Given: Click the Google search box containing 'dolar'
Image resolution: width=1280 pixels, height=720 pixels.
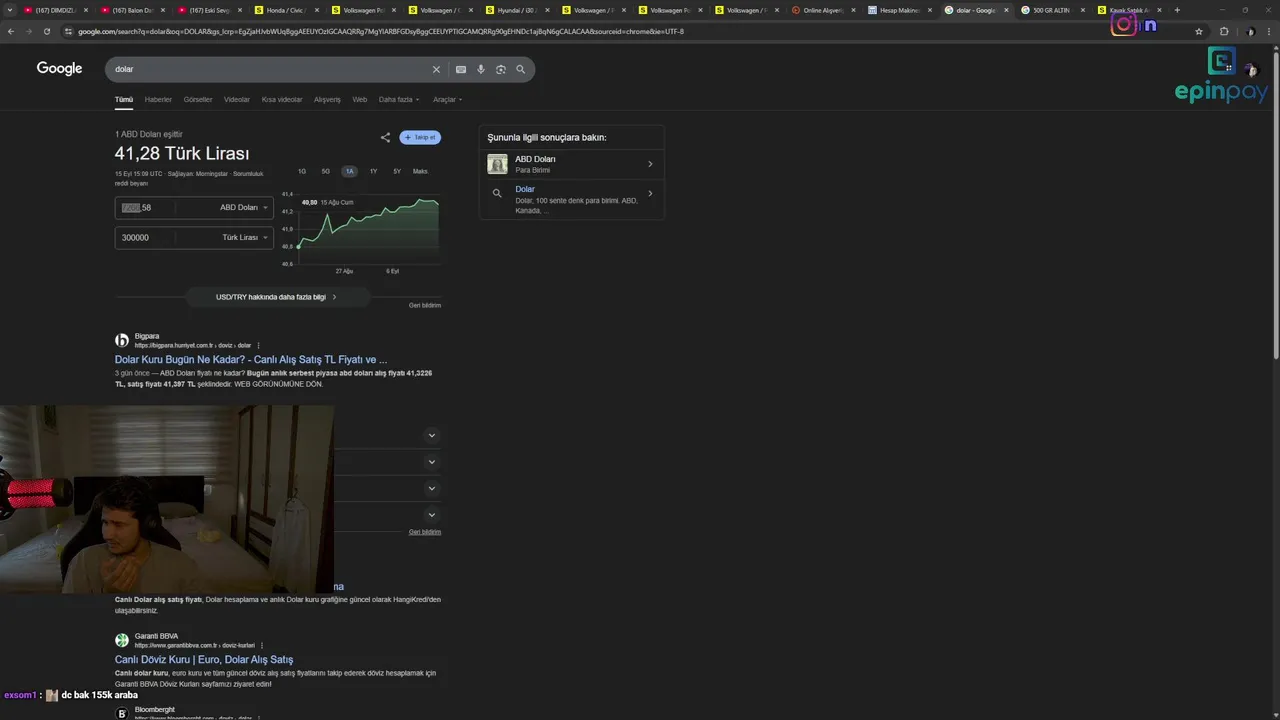Looking at the screenshot, I should pos(270,69).
